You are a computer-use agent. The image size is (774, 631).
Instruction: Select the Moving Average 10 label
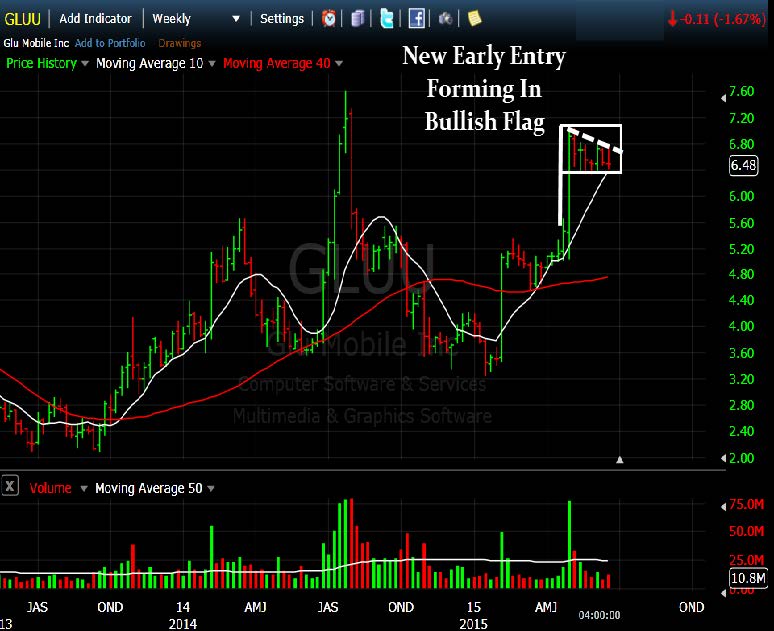150,63
